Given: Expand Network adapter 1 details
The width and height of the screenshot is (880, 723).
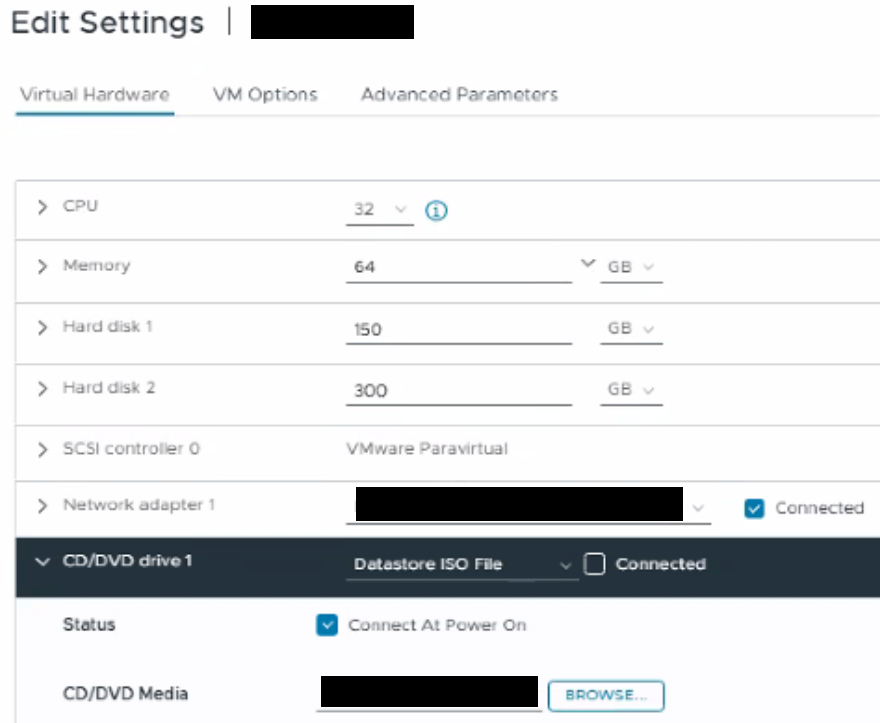Looking at the screenshot, I should tap(42, 505).
